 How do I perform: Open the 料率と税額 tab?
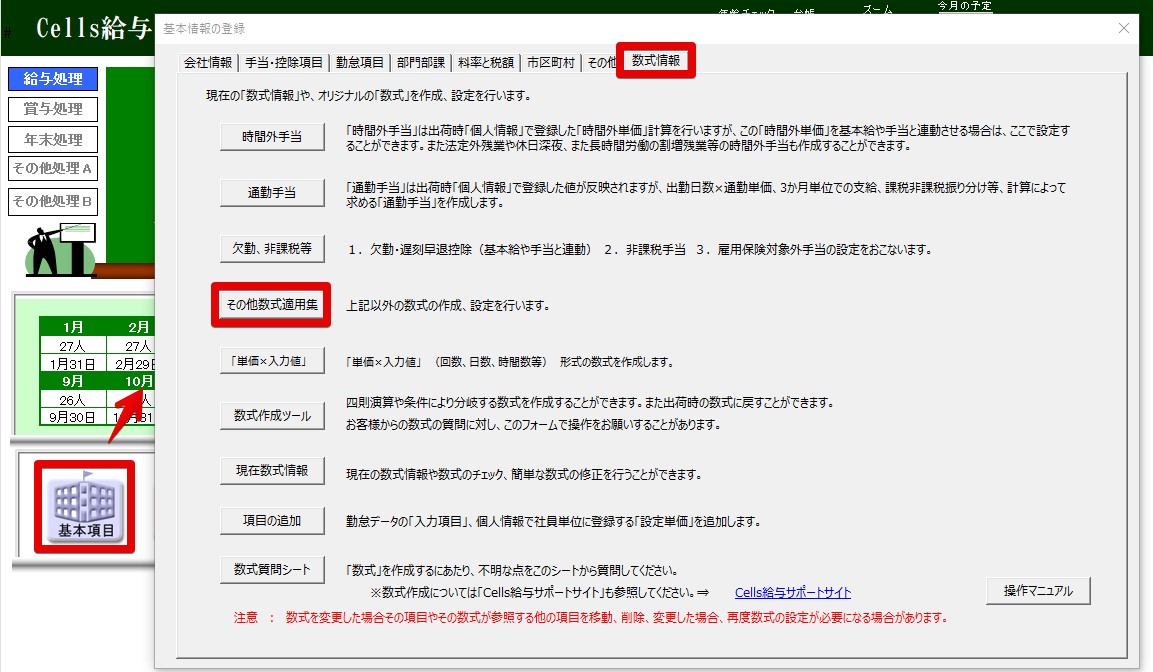(488, 62)
